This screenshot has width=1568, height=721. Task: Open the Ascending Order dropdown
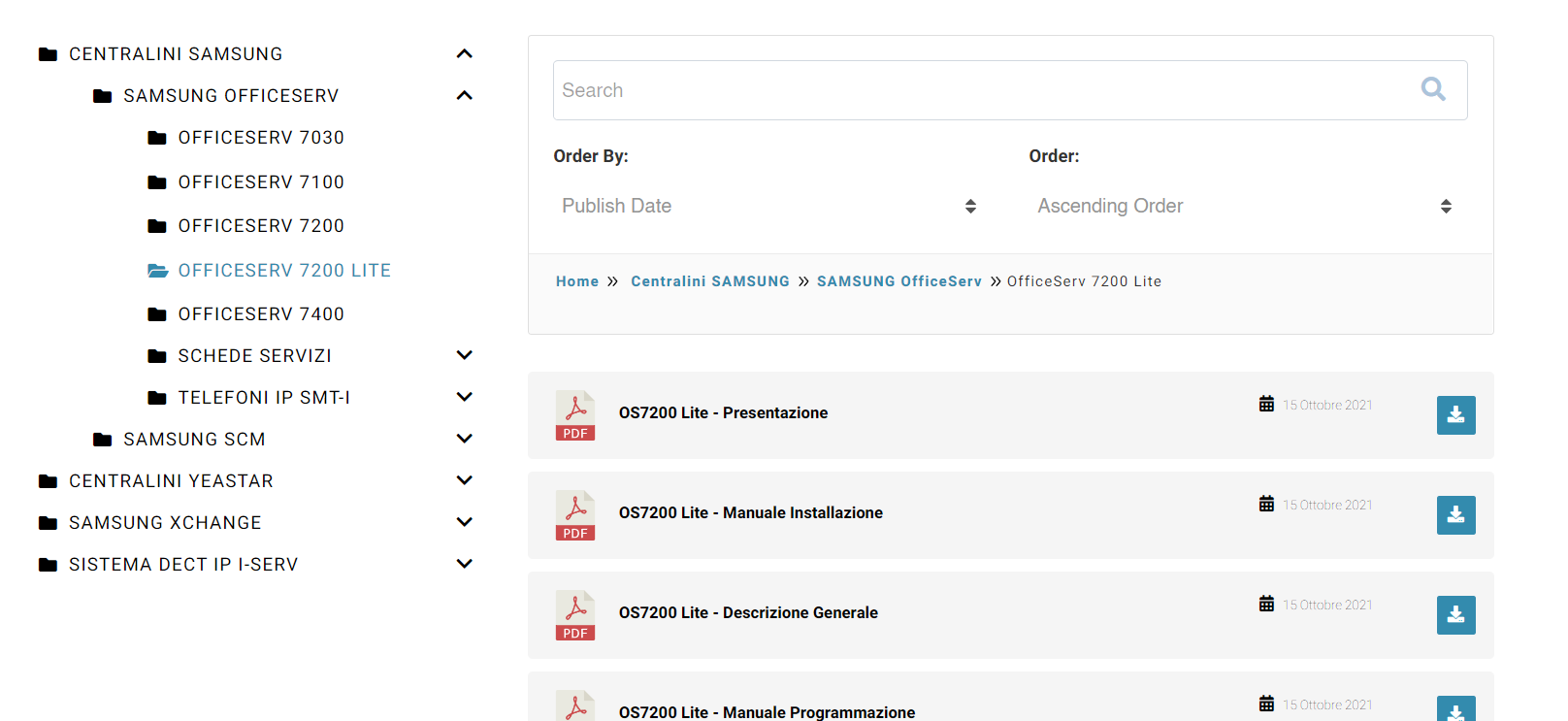pos(1245,206)
